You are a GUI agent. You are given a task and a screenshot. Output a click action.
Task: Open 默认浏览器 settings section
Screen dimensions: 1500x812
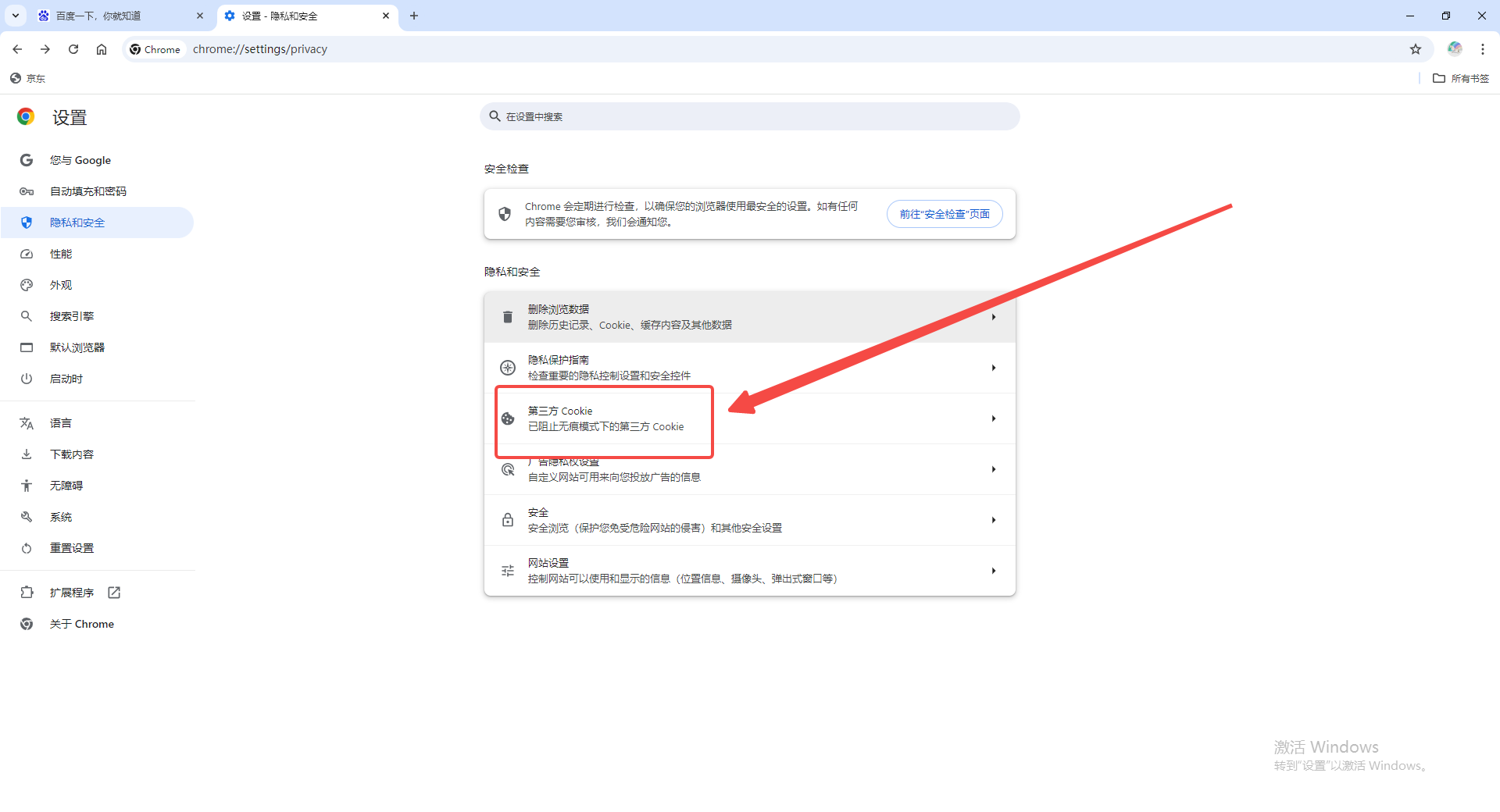(x=98, y=347)
